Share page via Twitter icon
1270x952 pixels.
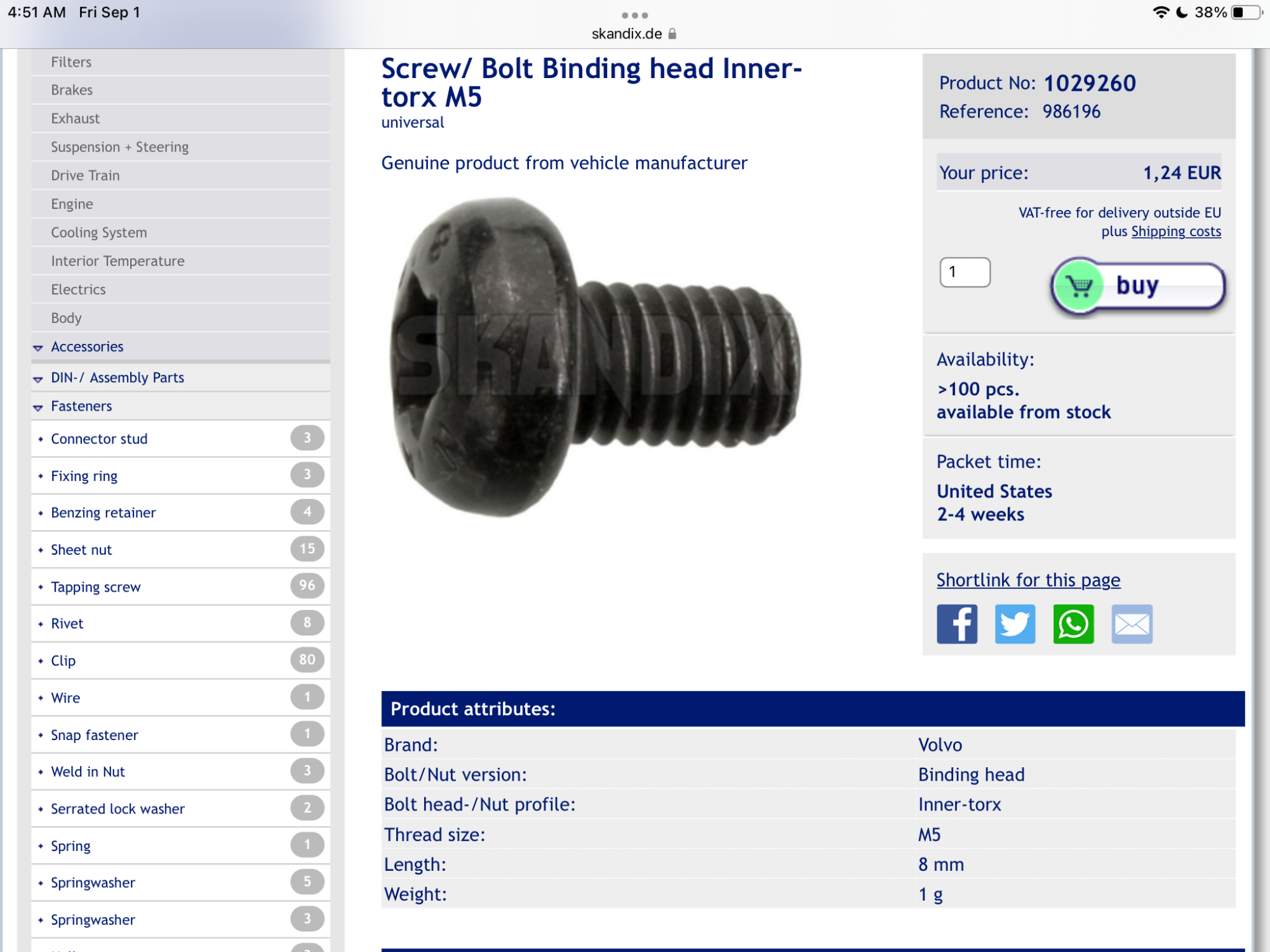[x=1015, y=624]
